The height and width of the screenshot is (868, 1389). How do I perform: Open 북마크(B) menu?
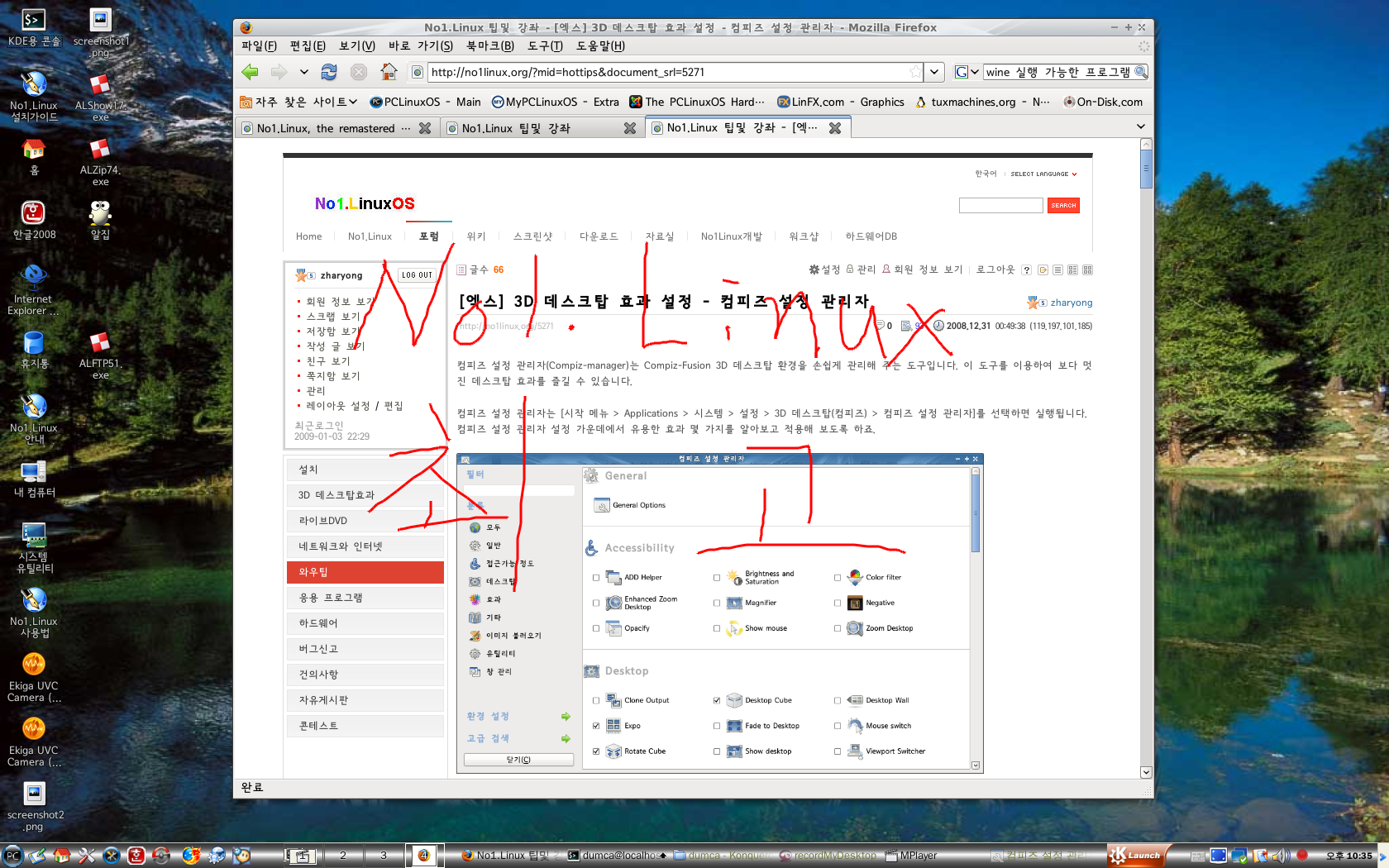click(490, 46)
